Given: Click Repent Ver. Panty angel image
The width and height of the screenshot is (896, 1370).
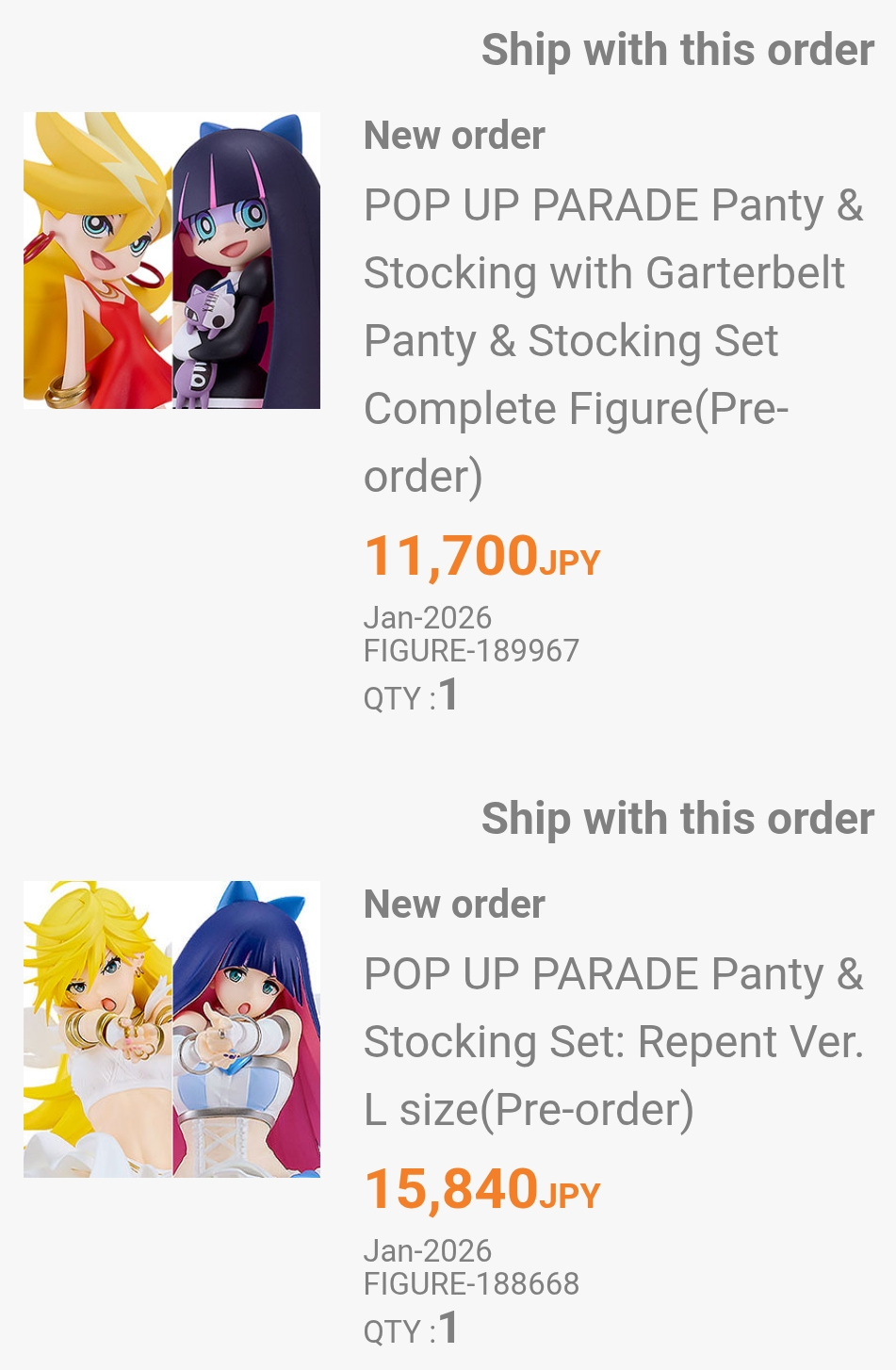Looking at the screenshot, I should (98, 1029).
